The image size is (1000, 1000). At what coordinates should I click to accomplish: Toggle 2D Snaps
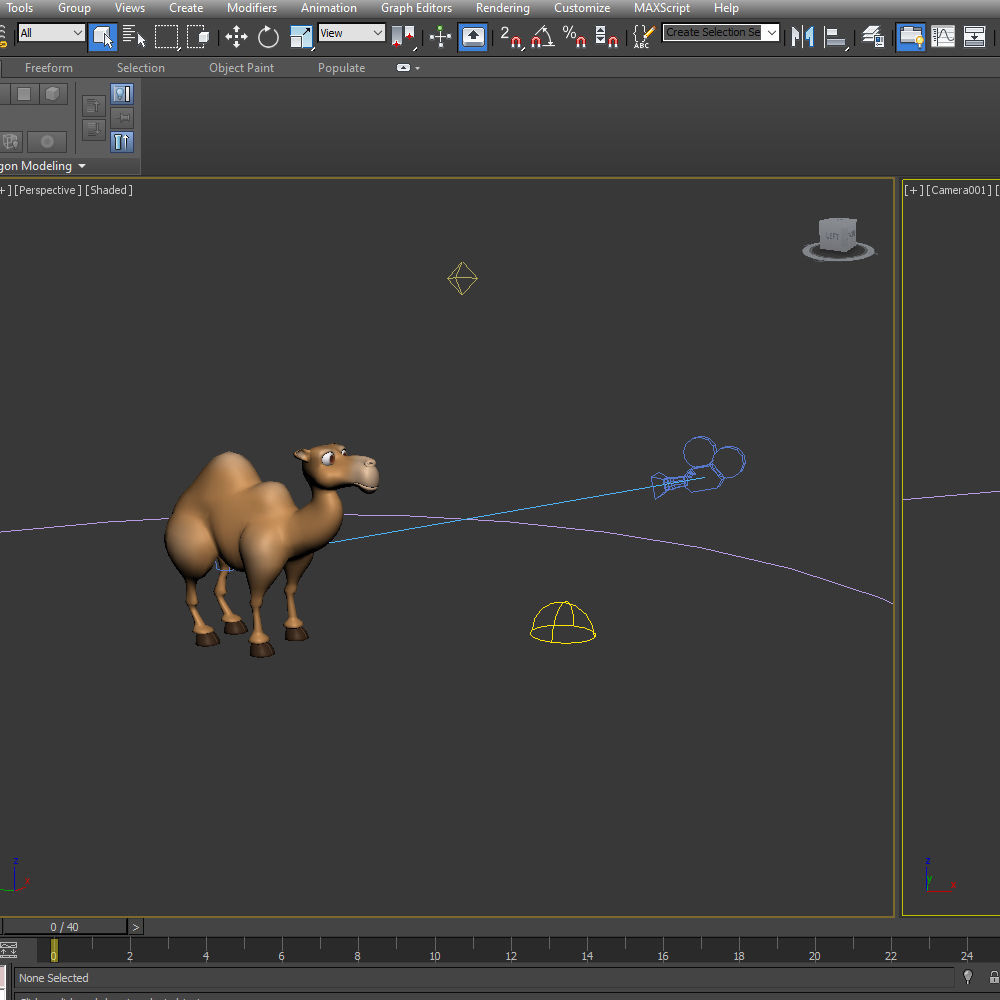coord(511,36)
